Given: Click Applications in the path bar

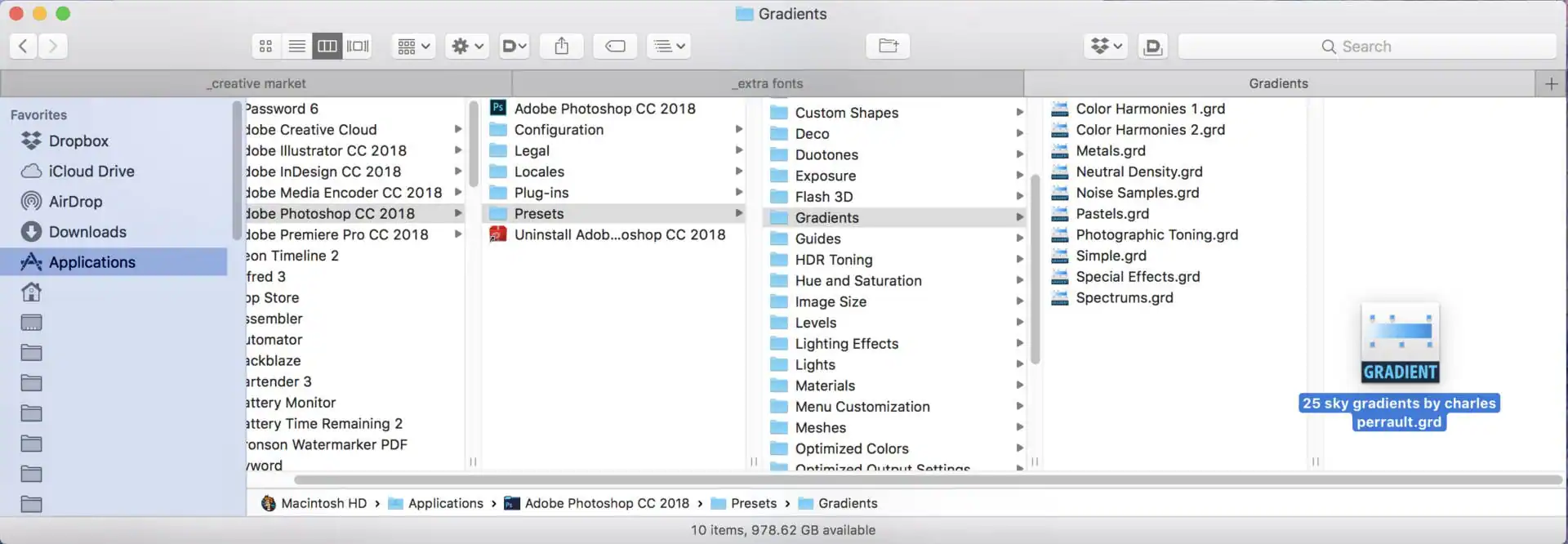Looking at the screenshot, I should pyautogui.click(x=436, y=503).
